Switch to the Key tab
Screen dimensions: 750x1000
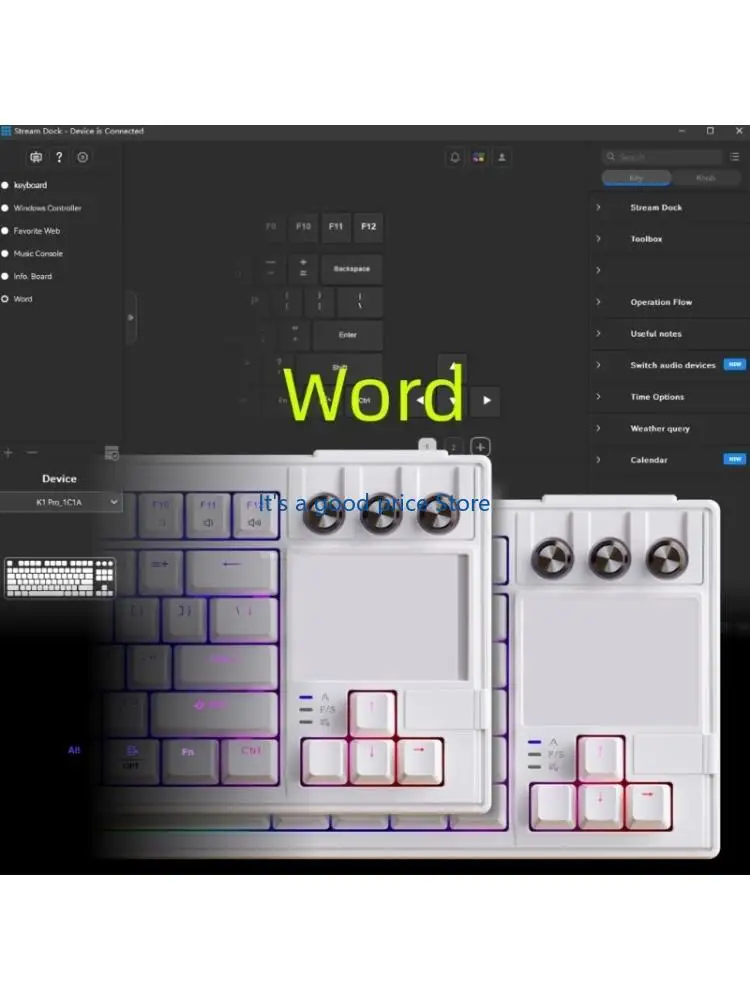(x=636, y=178)
